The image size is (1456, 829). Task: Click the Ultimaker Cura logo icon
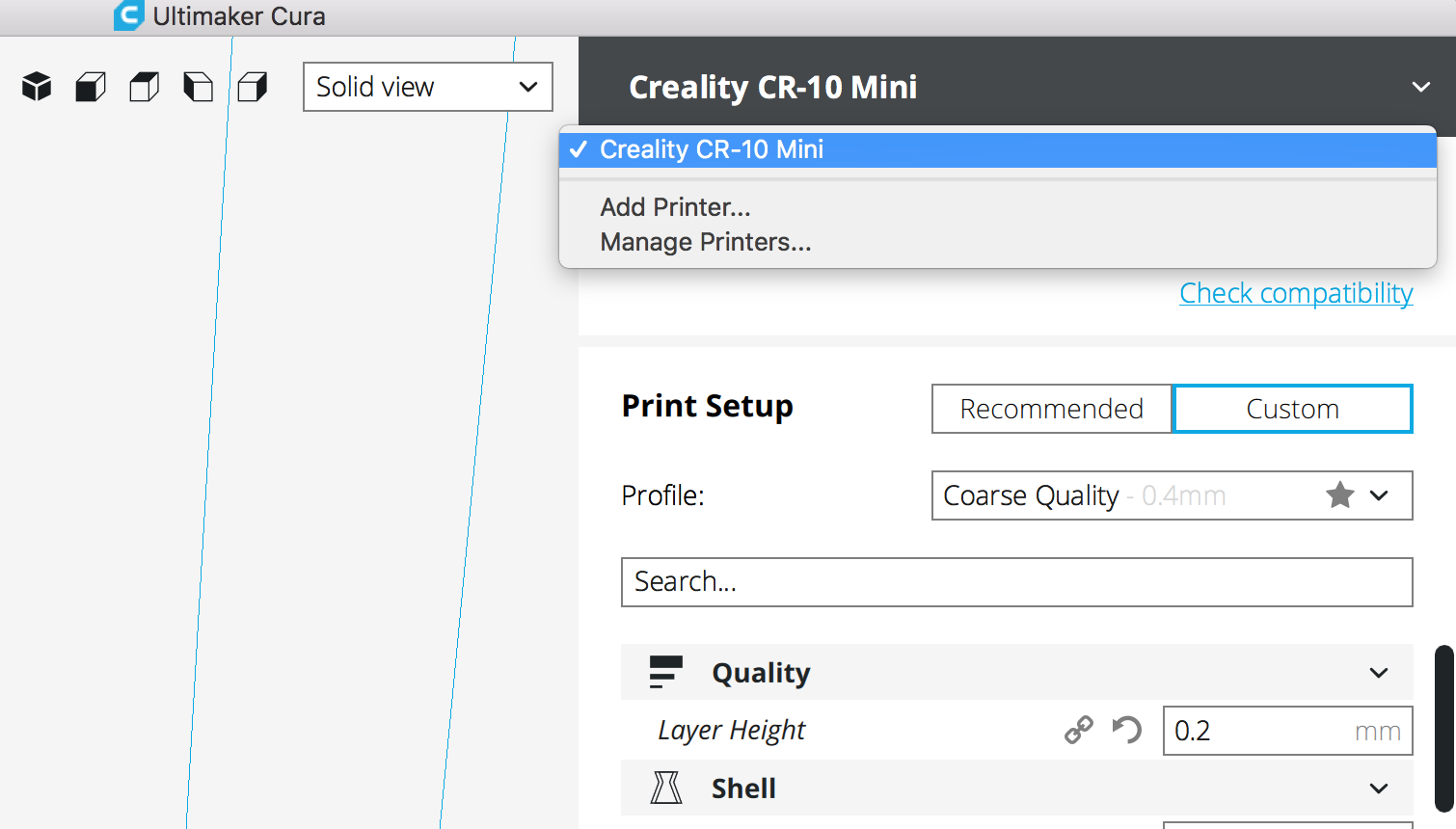[128, 16]
